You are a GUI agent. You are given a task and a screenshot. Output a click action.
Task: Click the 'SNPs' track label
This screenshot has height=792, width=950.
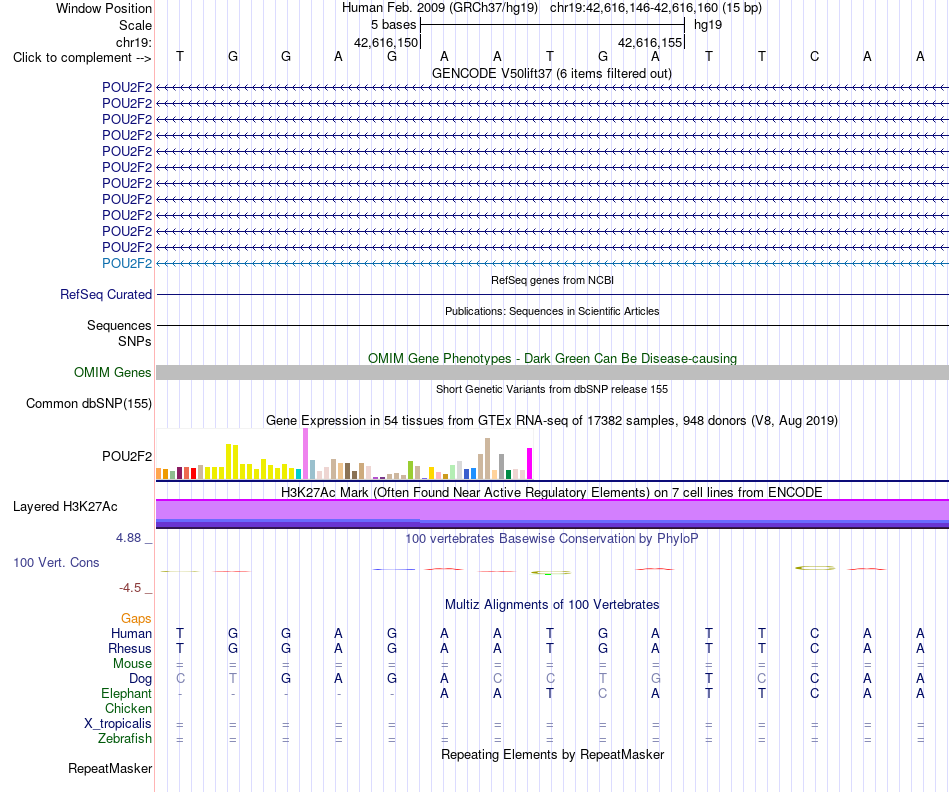[135, 341]
